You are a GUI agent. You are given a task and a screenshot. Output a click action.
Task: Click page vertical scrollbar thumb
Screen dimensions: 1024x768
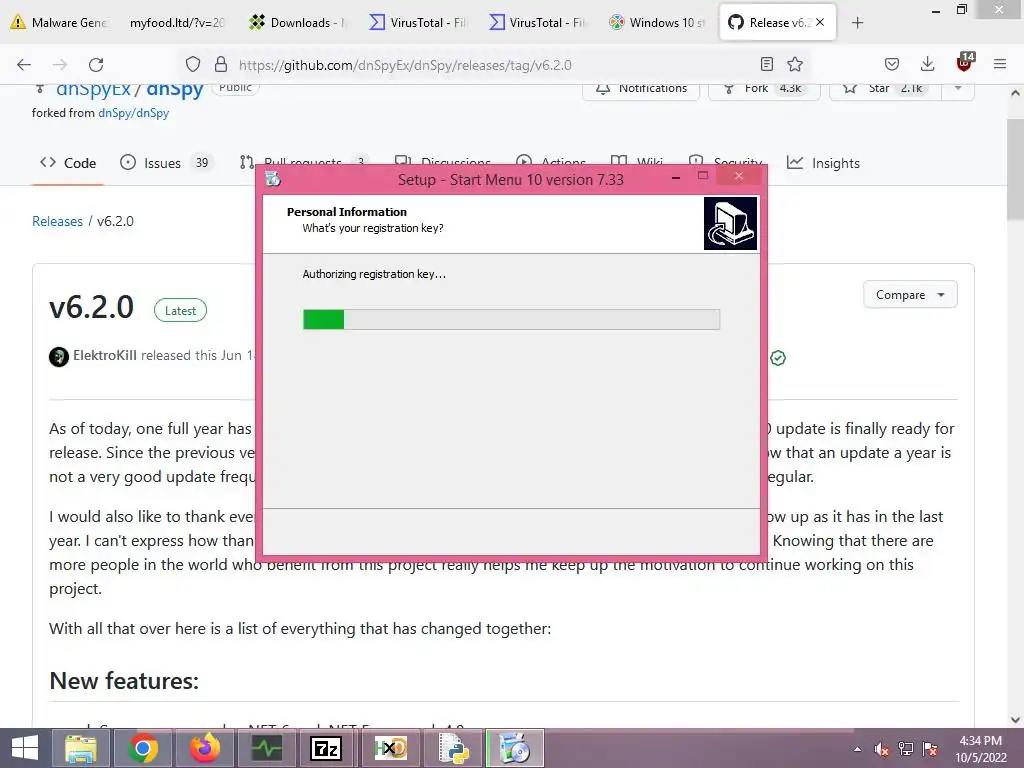tap(1015, 170)
